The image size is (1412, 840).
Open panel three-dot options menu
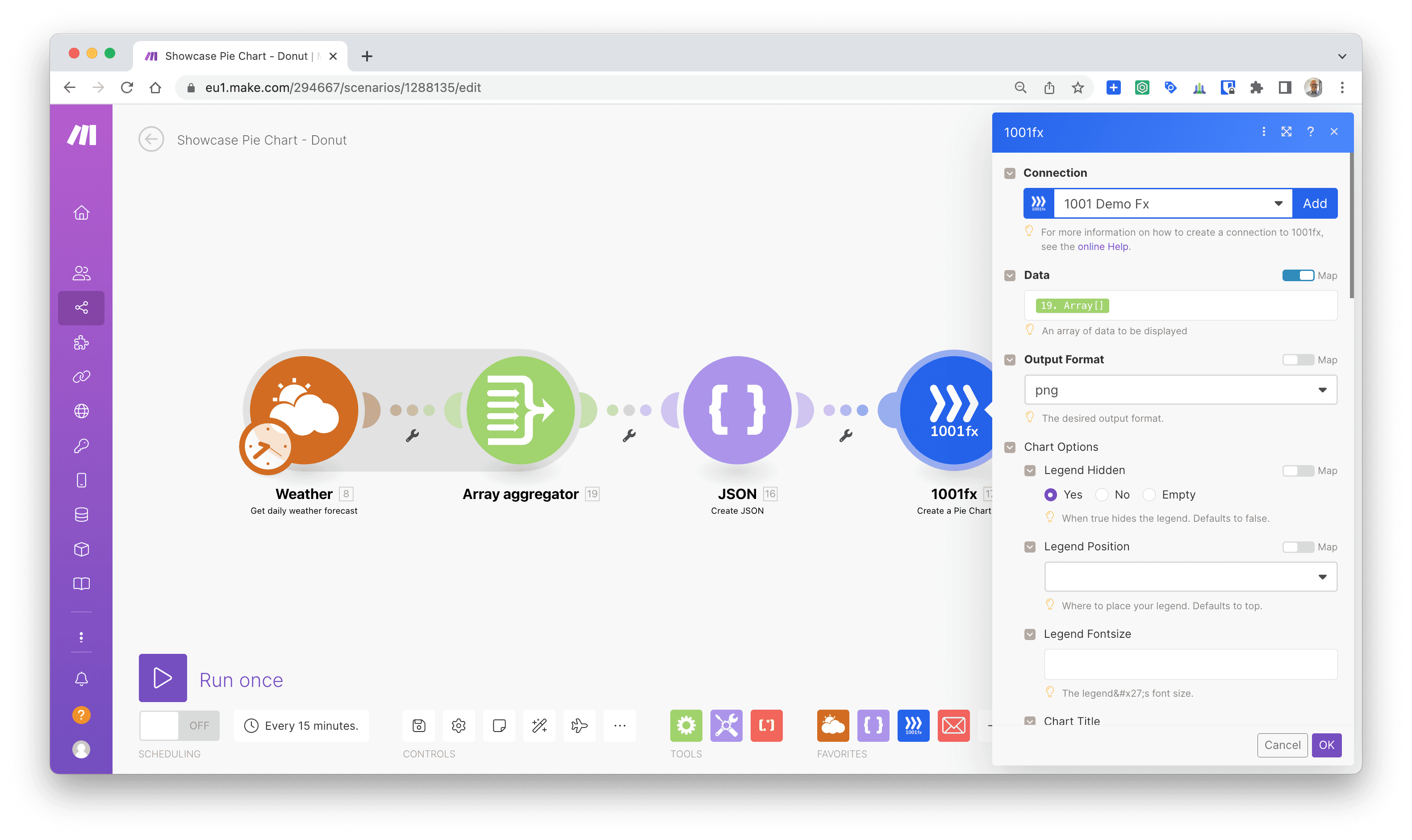click(1263, 131)
